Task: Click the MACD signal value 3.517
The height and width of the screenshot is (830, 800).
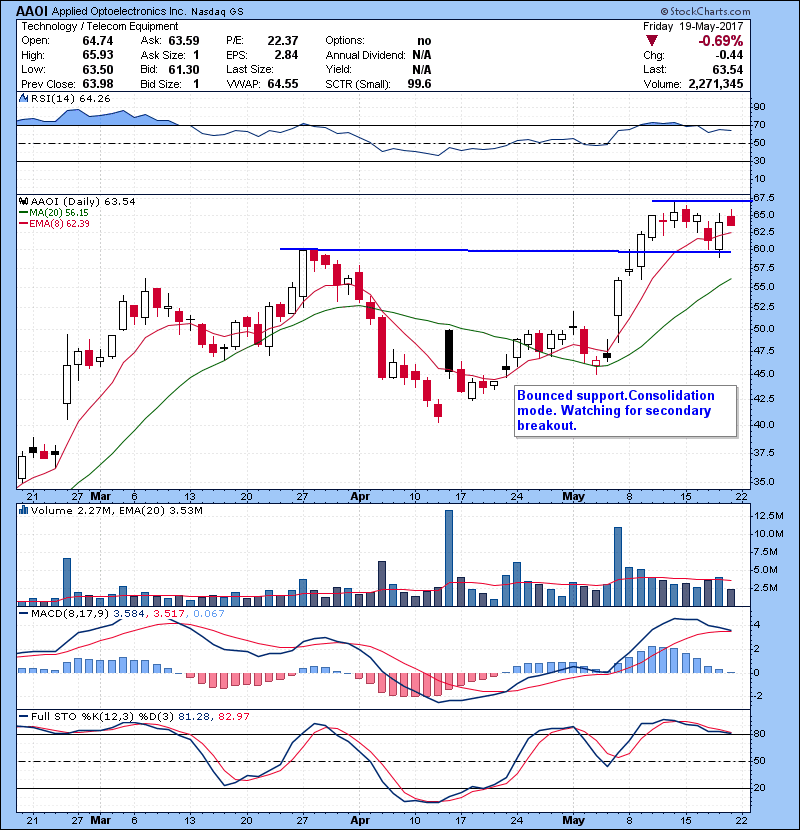Action: point(169,614)
